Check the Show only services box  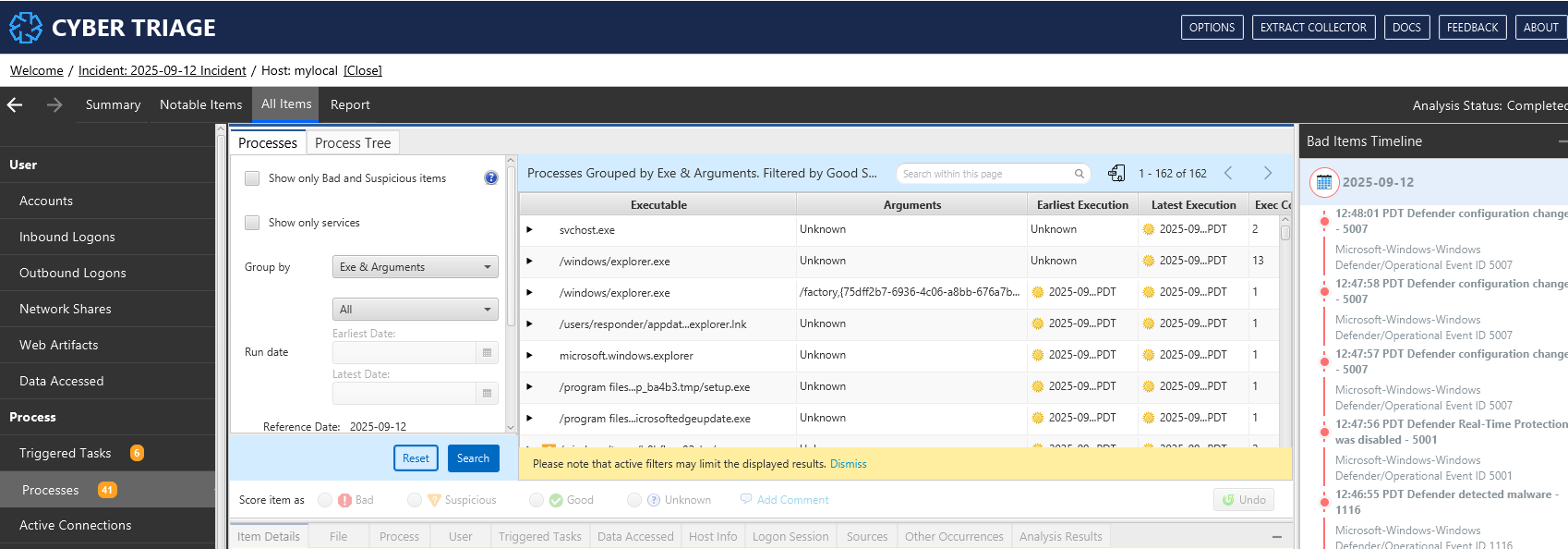click(x=252, y=223)
